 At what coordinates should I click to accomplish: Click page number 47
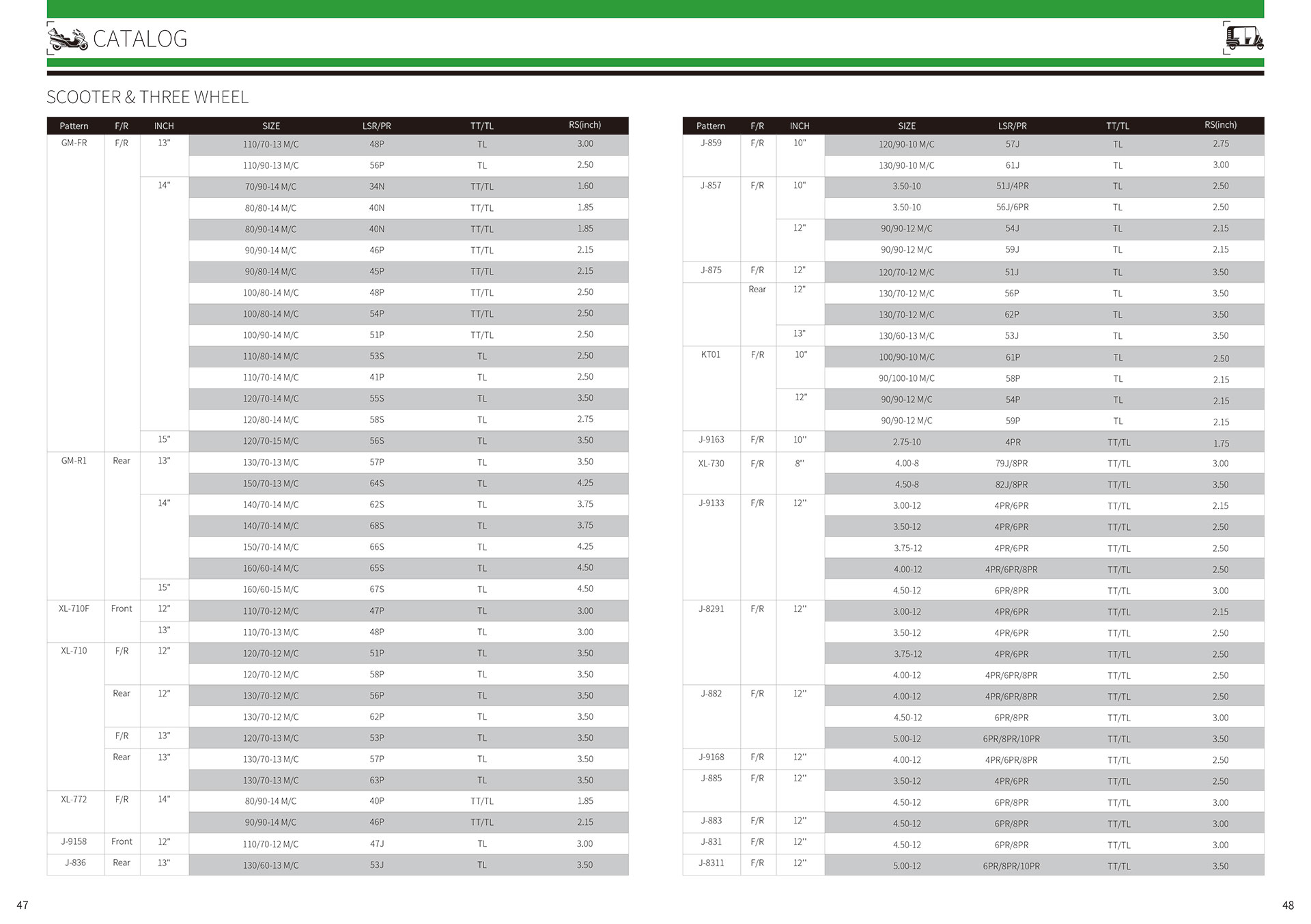(23, 906)
